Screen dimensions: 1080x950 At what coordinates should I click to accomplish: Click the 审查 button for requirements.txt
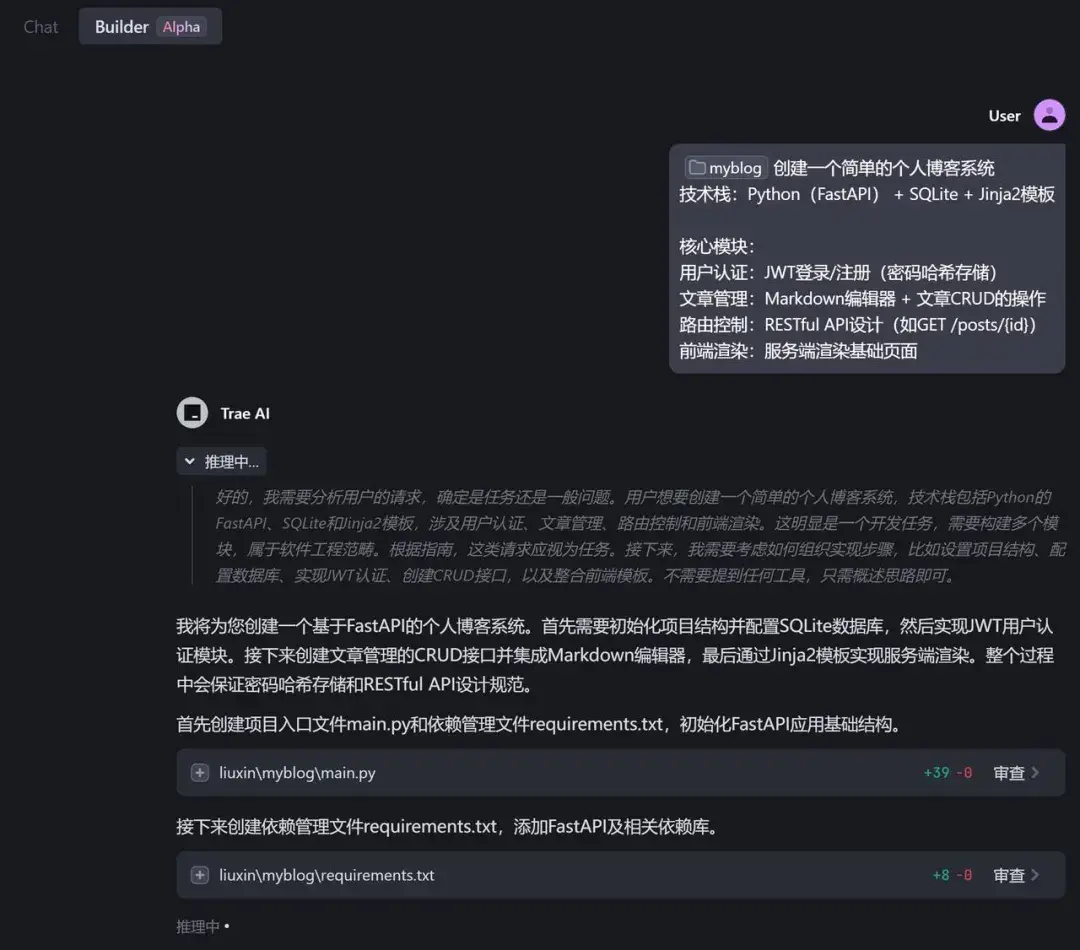click(1008, 874)
